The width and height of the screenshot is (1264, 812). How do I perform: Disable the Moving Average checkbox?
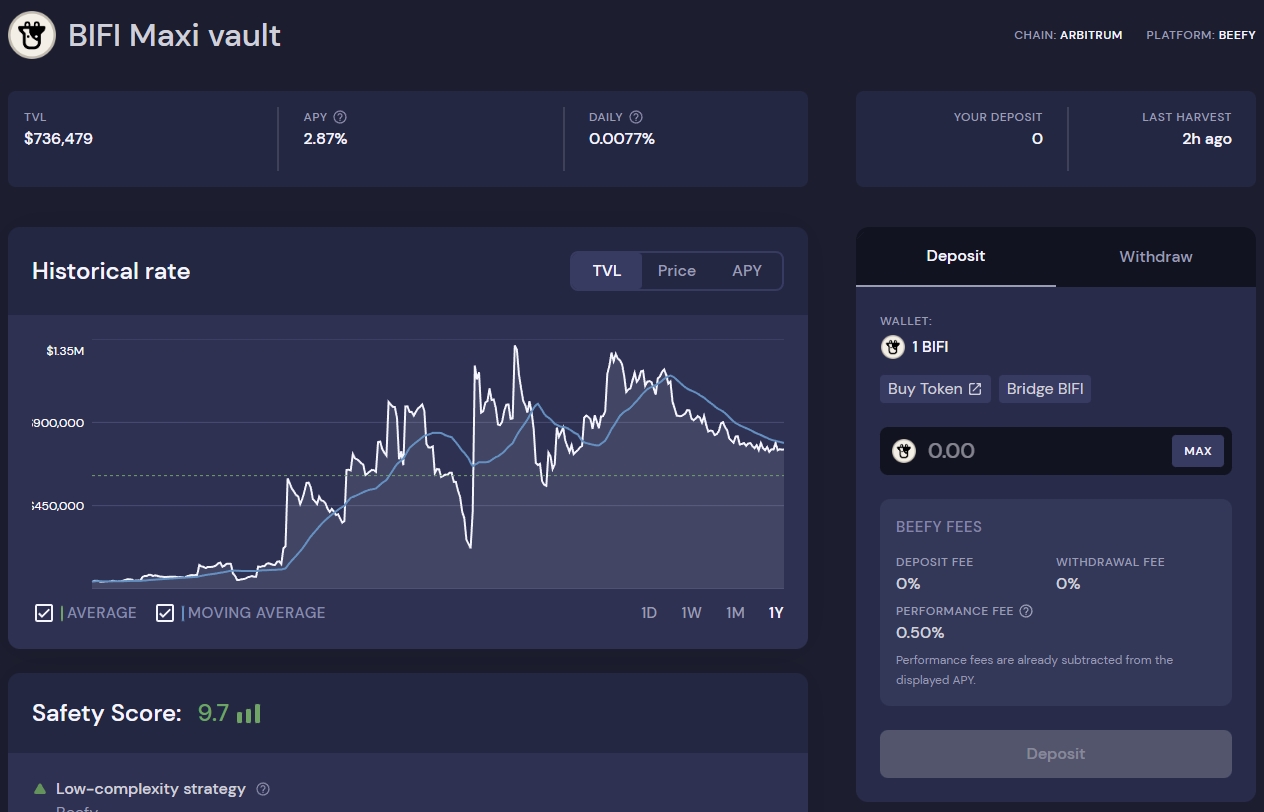pos(165,612)
